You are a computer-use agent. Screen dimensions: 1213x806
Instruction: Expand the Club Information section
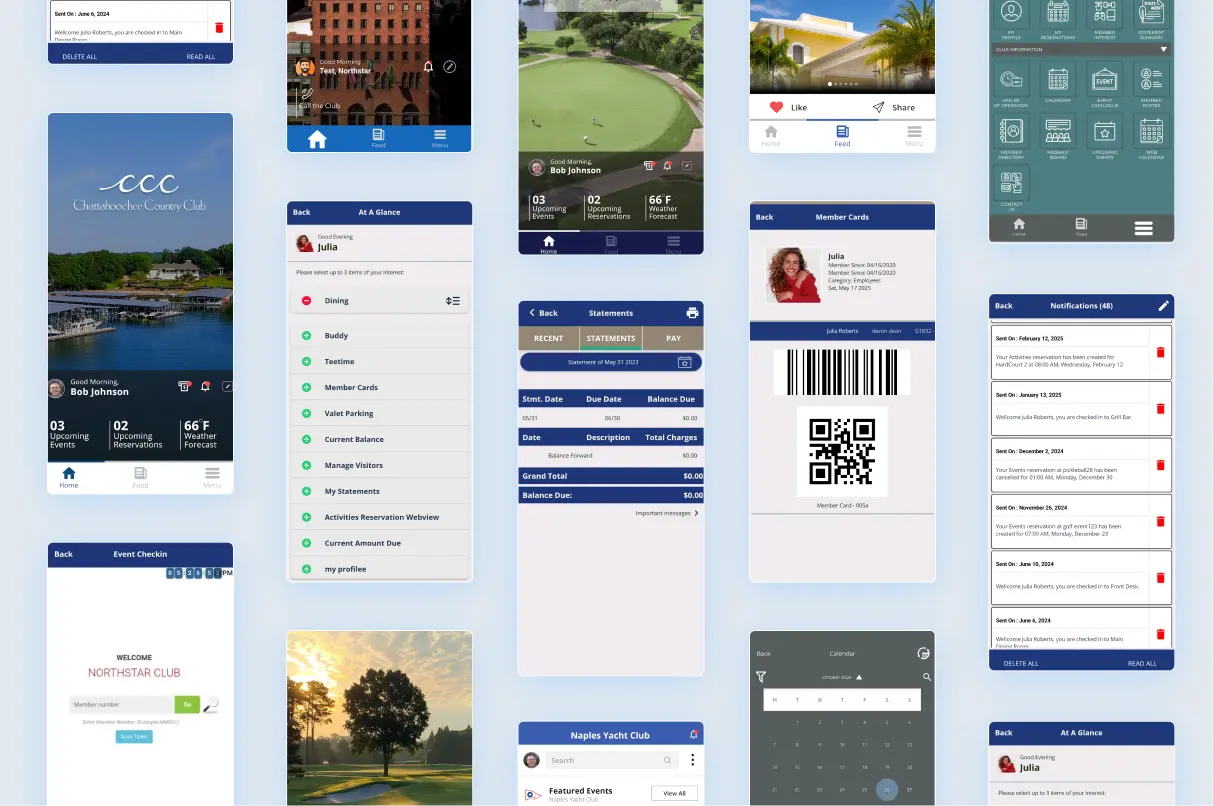1164,49
